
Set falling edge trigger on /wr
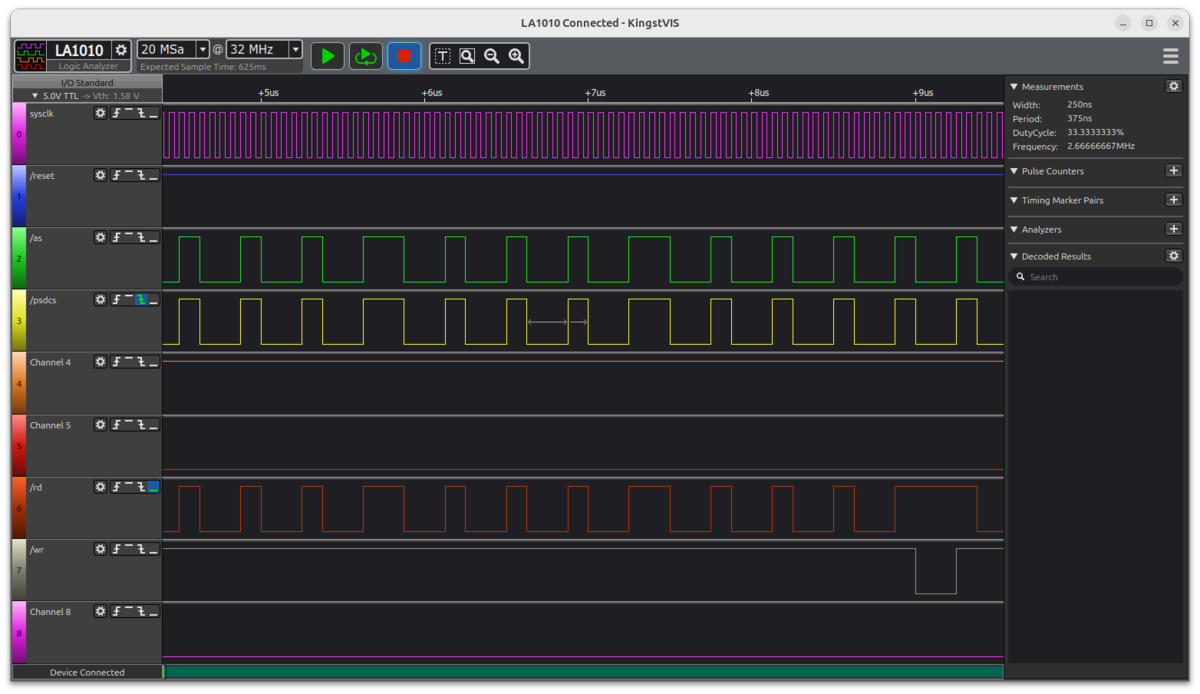[x=141, y=548]
